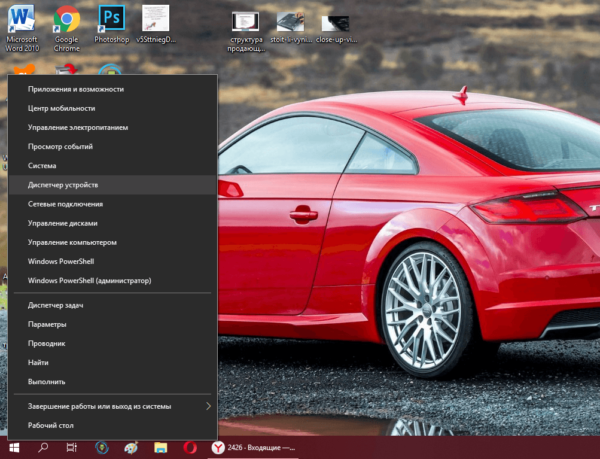The image size is (600, 459).
Task: Click the Windows Start button
Action: 14,448
